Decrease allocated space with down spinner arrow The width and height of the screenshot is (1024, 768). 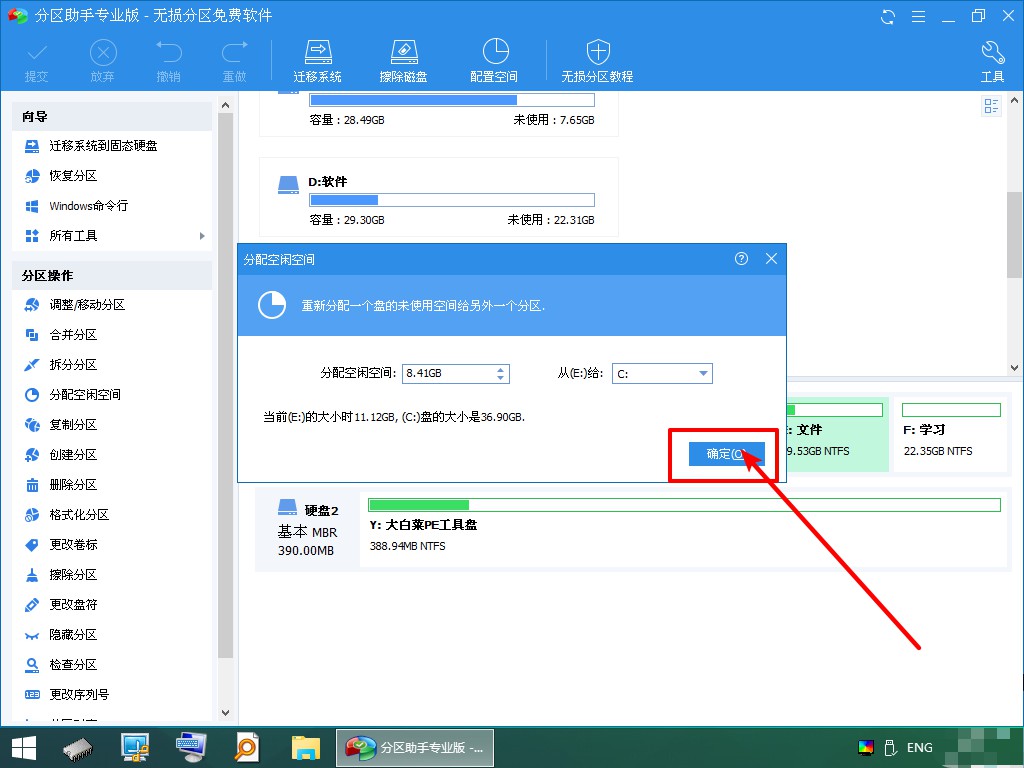(x=500, y=378)
